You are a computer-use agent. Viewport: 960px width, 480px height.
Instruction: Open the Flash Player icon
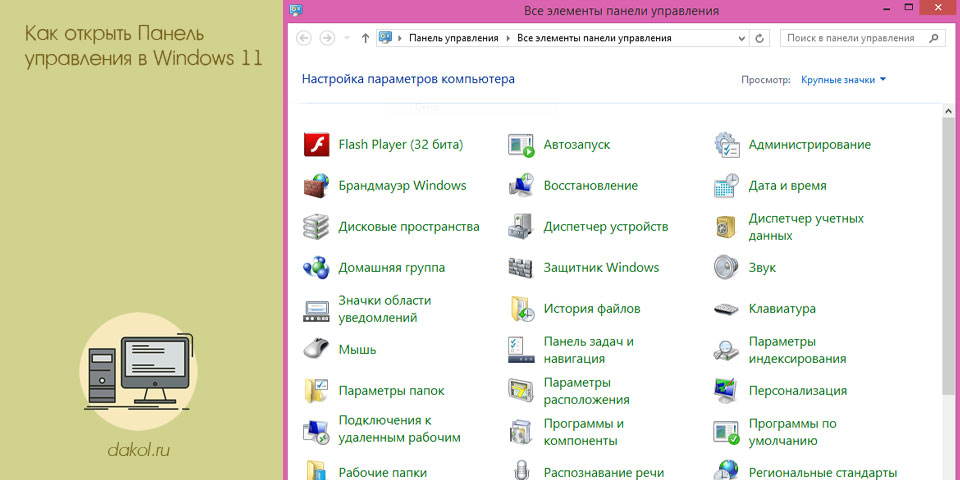pyautogui.click(x=317, y=145)
